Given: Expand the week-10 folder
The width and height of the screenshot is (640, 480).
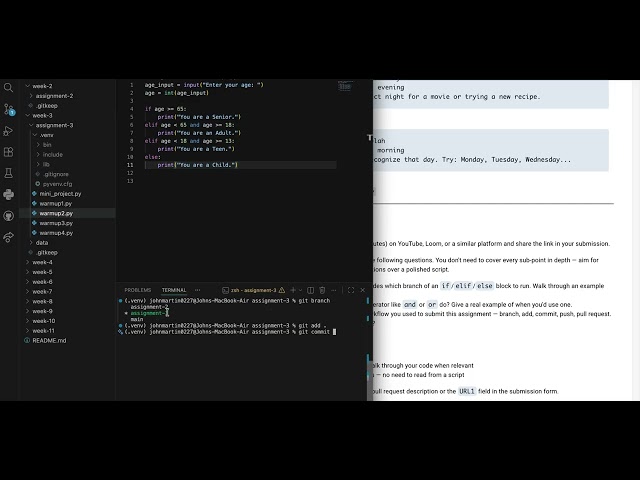Looking at the screenshot, I should pos(69,321).
